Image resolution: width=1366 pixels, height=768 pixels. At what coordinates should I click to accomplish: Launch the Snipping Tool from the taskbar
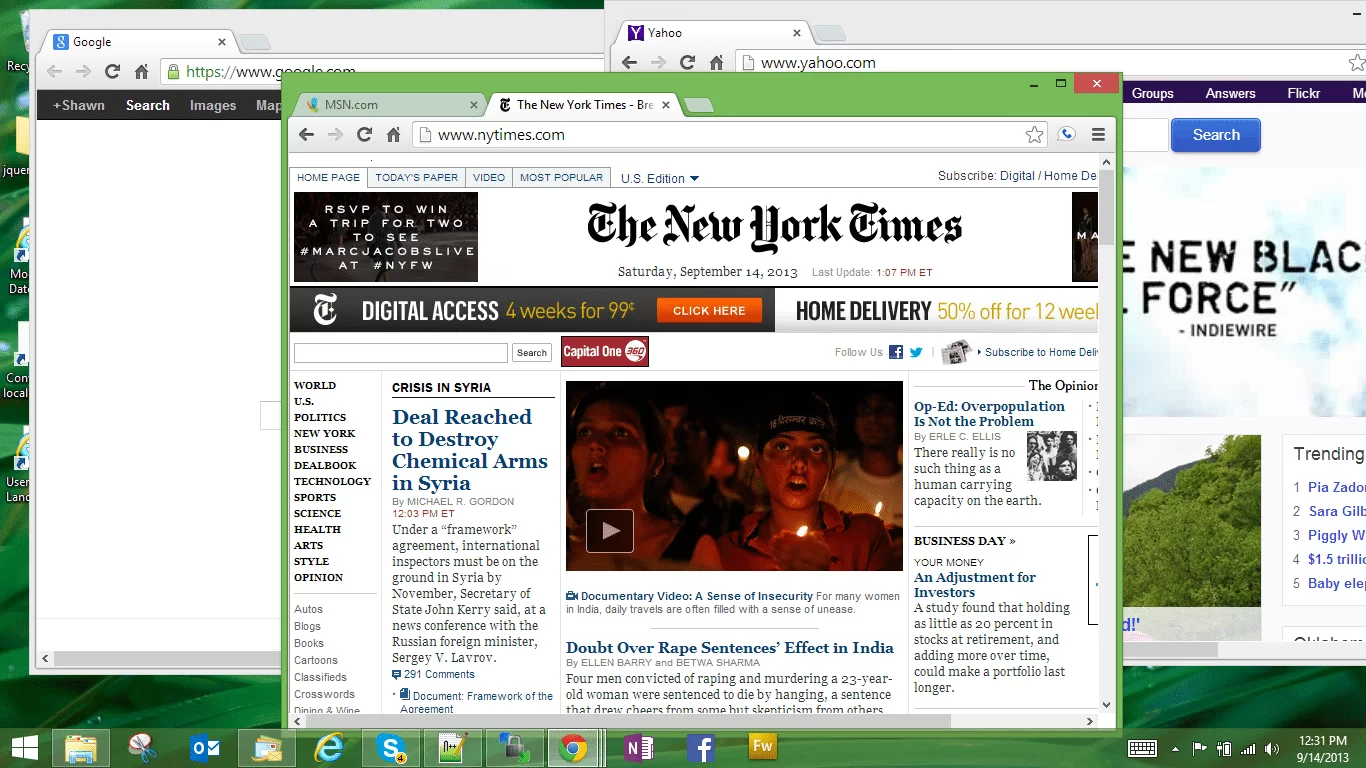[143, 748]
